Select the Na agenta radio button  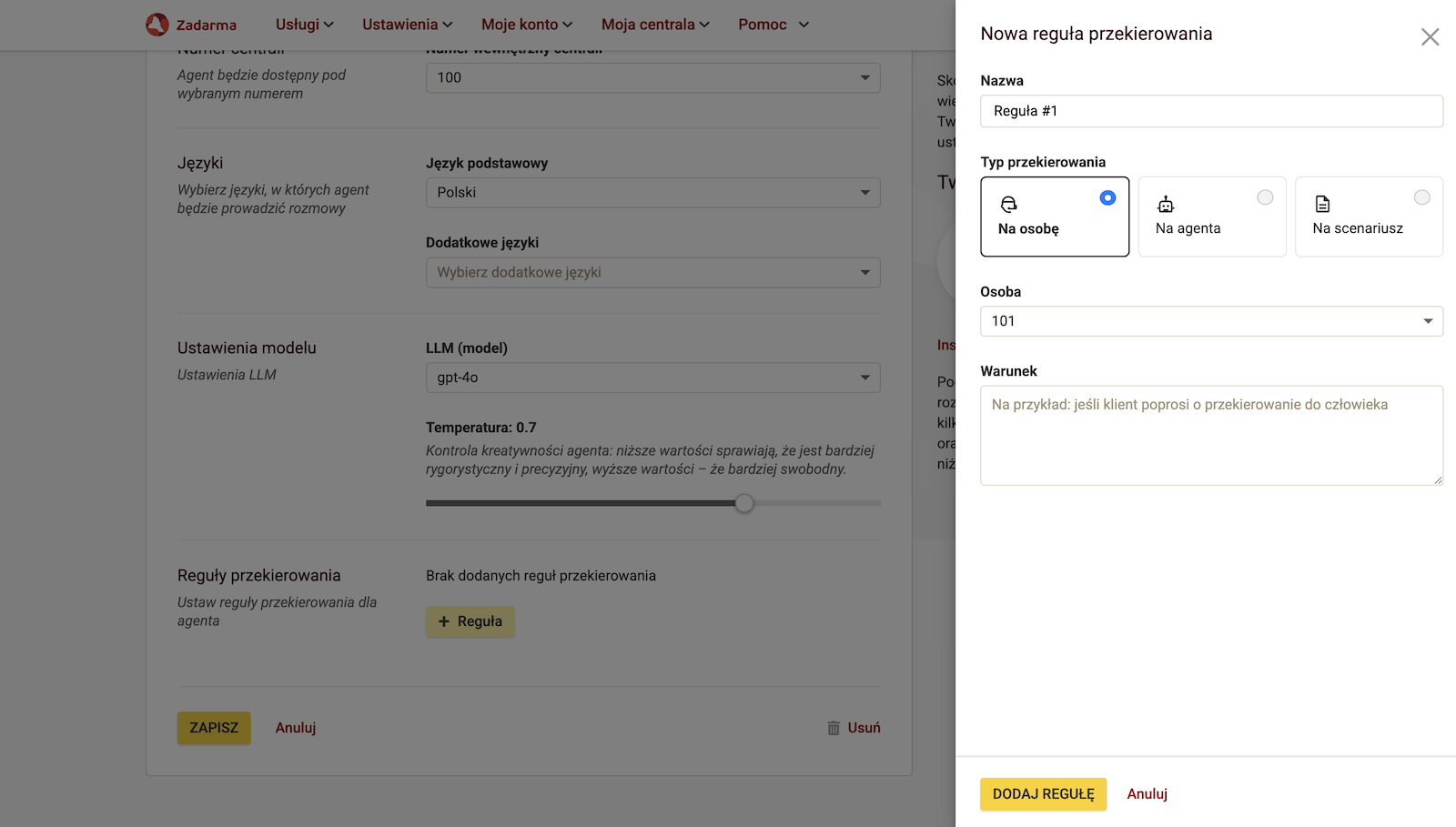(1265, 197)
